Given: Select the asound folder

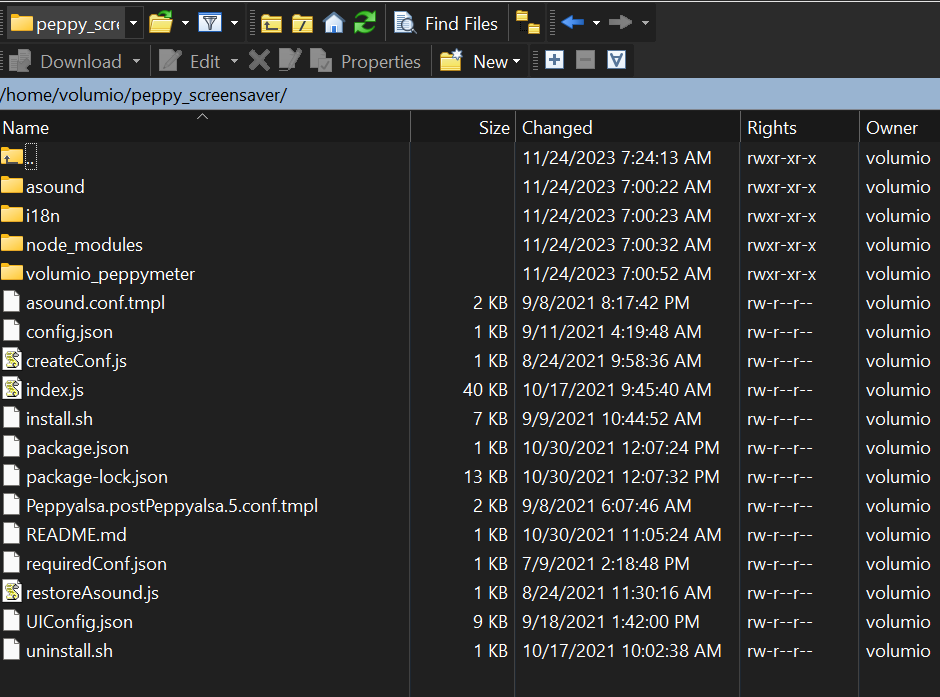Looking at the screenshot, I should pos(43,186).
